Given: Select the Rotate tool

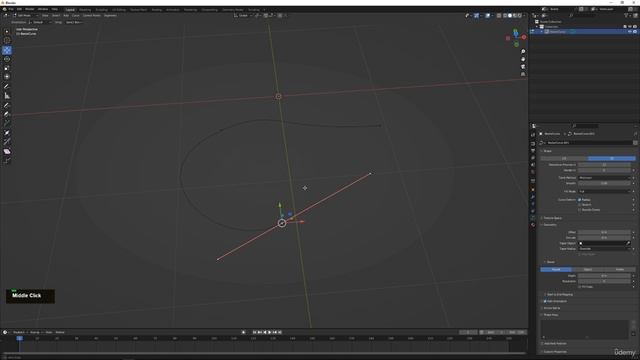Looking at the screenshot, I should pos(7,59).
